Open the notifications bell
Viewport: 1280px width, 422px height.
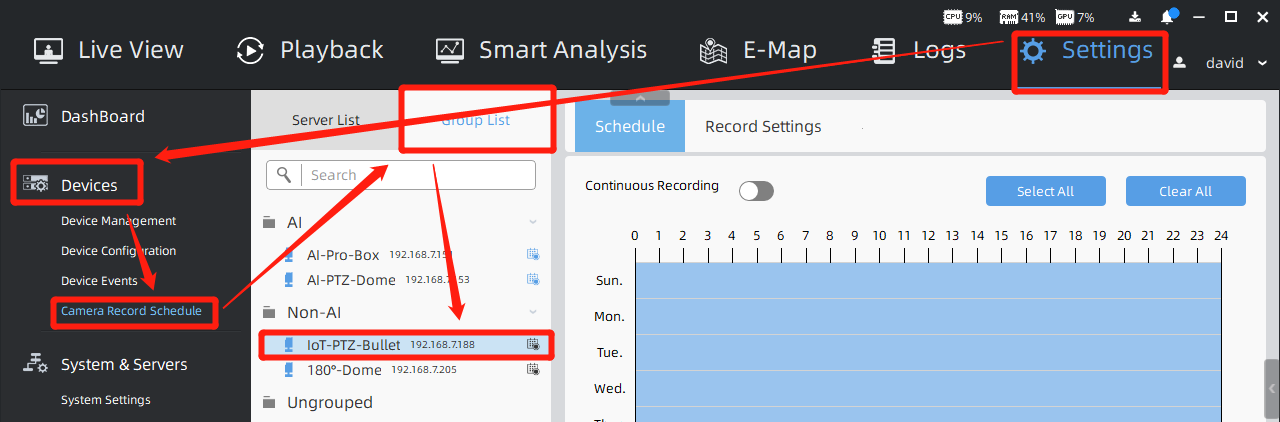click(x=1168, y=17)
